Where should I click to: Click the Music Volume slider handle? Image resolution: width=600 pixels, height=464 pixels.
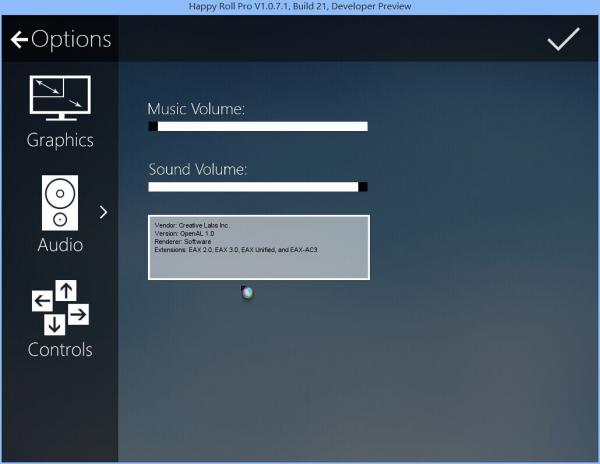coord(153,127)
